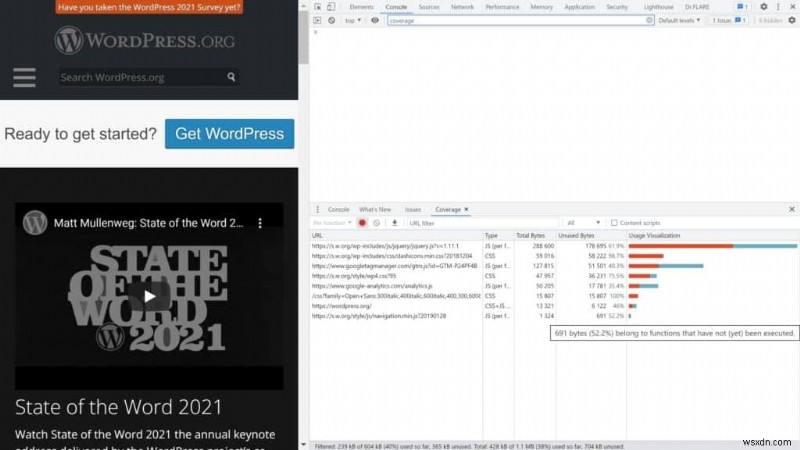Open the YouTube video three-dot options

pyautogui.click(x=260, y=223)
